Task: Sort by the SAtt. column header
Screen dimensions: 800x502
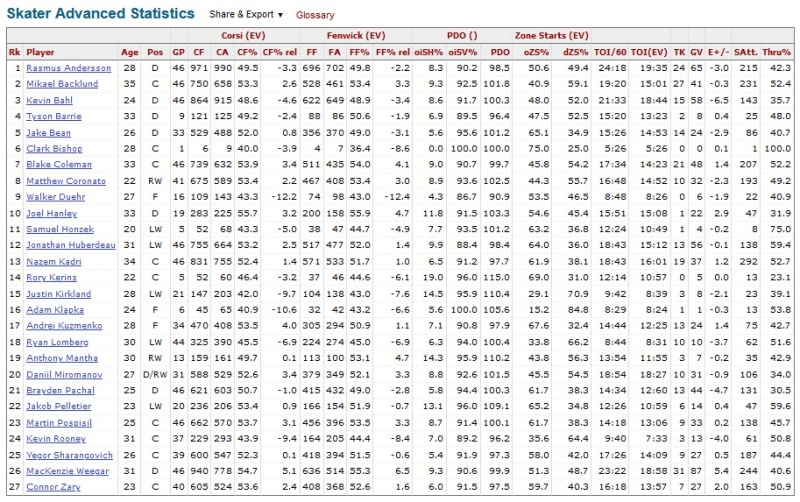Action: tap(745, 52)
